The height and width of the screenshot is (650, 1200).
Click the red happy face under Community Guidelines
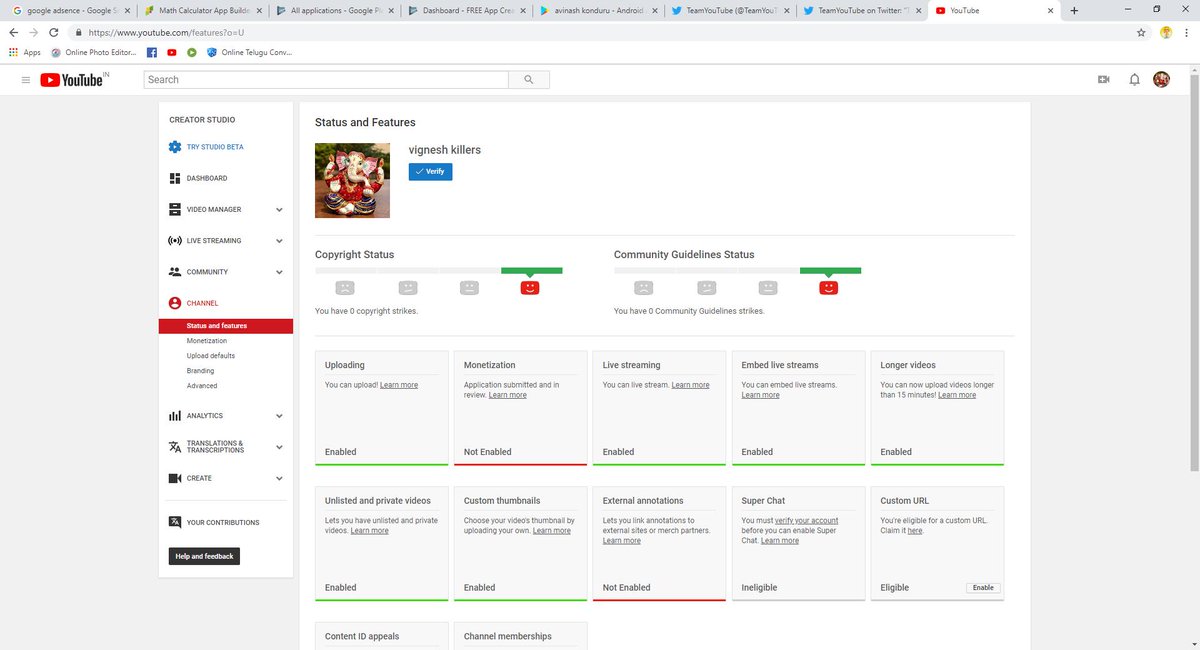(829, 288)
